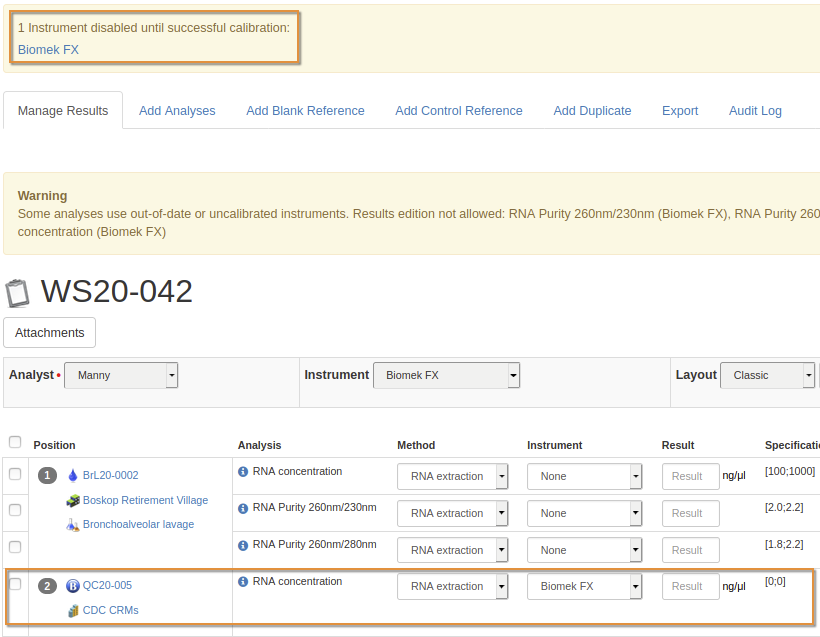The image size is (820, 637).
Task: Check the box for the QC20-005 row
Action: (15, 584)
